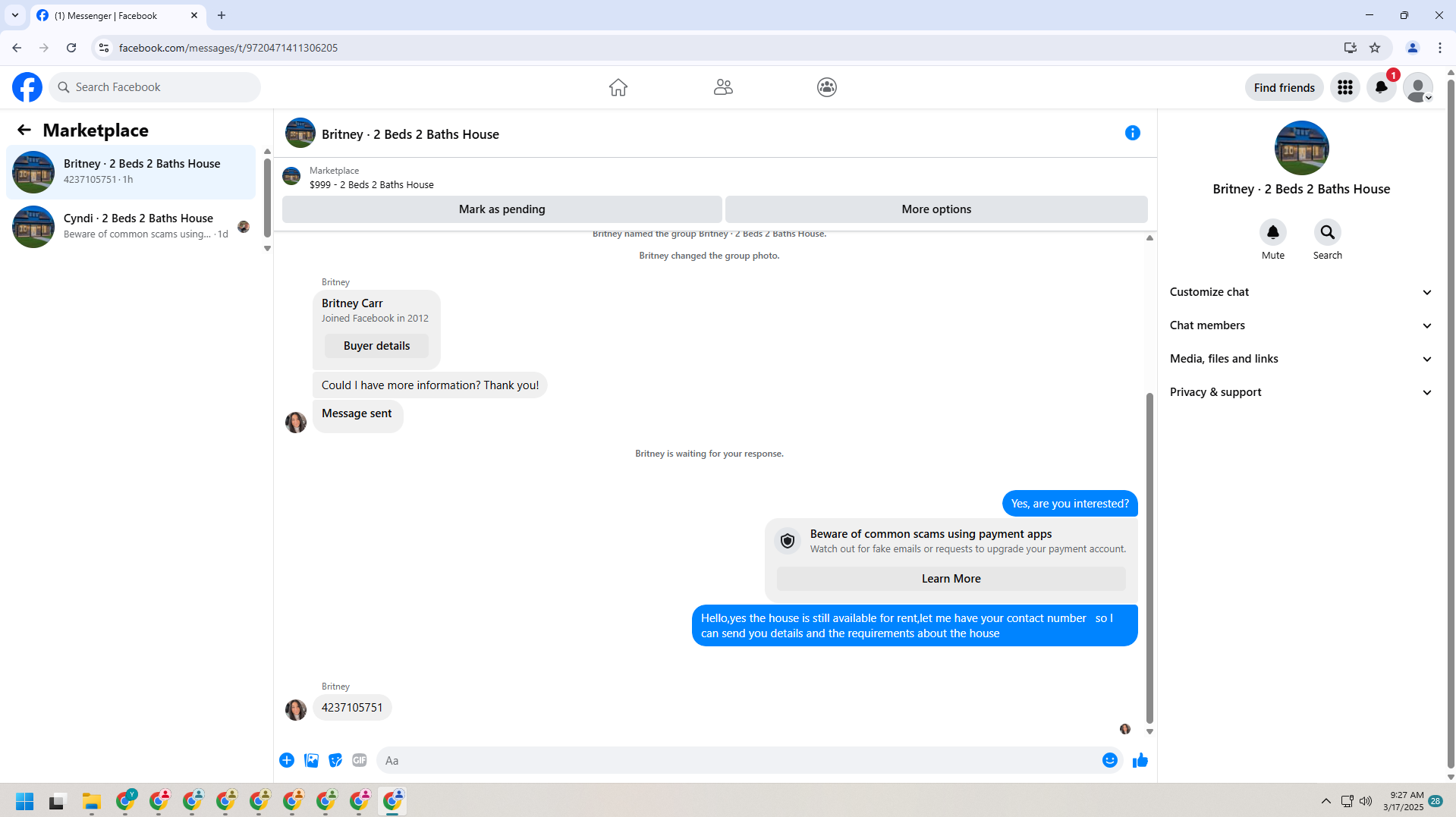
Task: Go back from Marketplace chats
Action: [x=24, y=130]
